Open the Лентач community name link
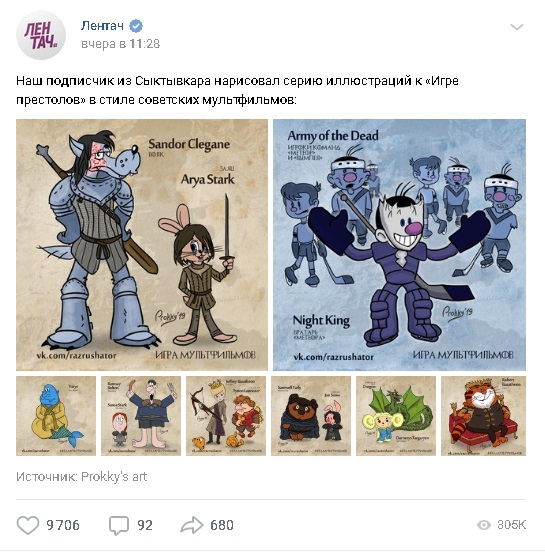Screen dimensions: 545x553 pyautogui.click(x=102, y=26)
